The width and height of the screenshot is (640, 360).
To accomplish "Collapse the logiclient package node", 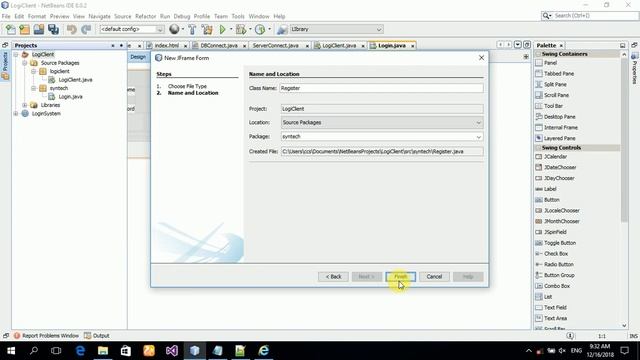I will coord(33,71).
